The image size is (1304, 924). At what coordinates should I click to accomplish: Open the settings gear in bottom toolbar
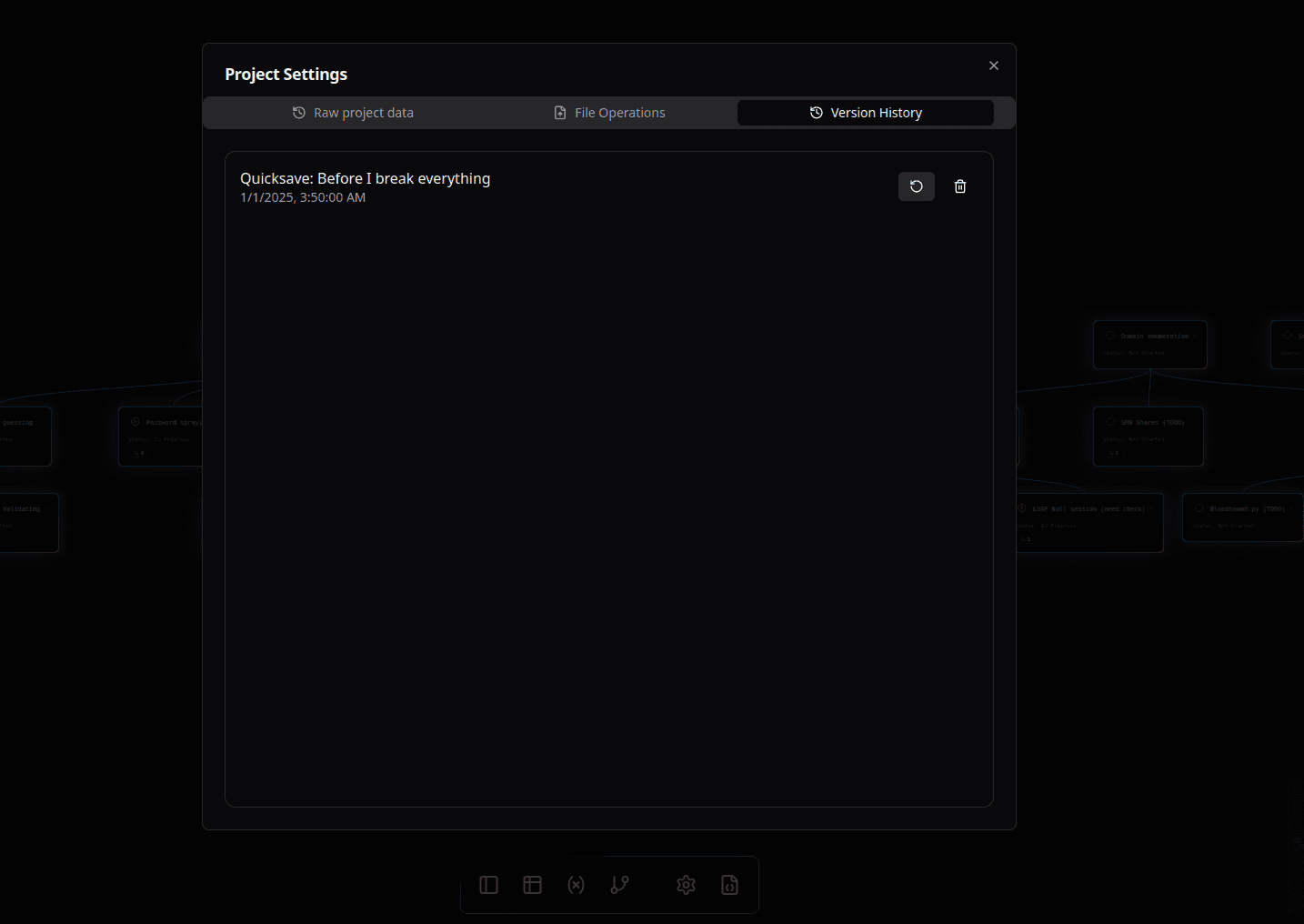tap(686, 885)
